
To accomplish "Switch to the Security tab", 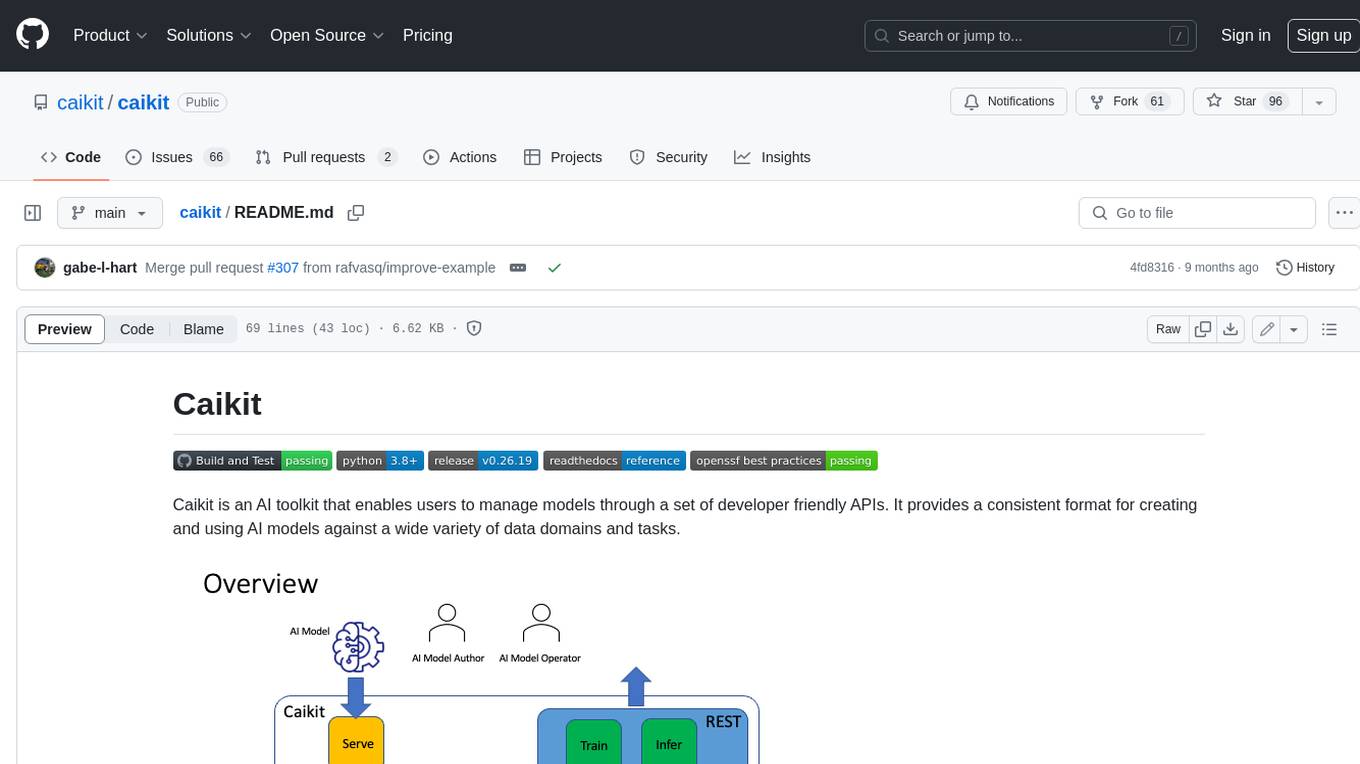I will click(x=668, y=157).
